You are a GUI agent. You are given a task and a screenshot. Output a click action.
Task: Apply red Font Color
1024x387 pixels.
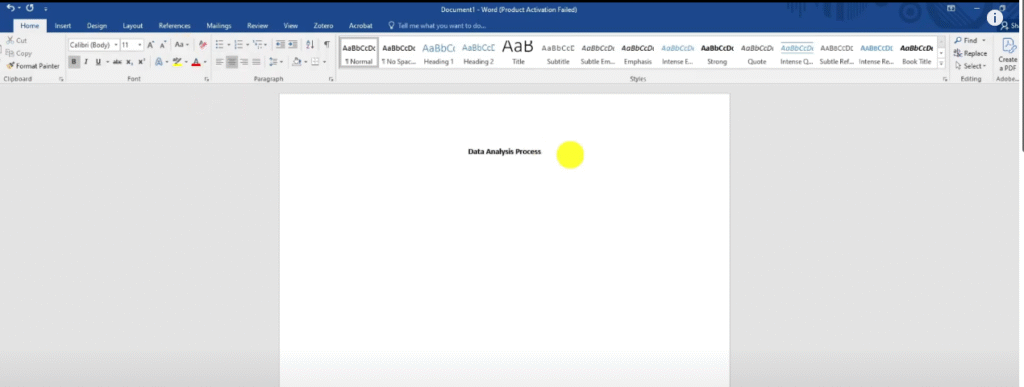pyautogui.click(x=196, y=62)
